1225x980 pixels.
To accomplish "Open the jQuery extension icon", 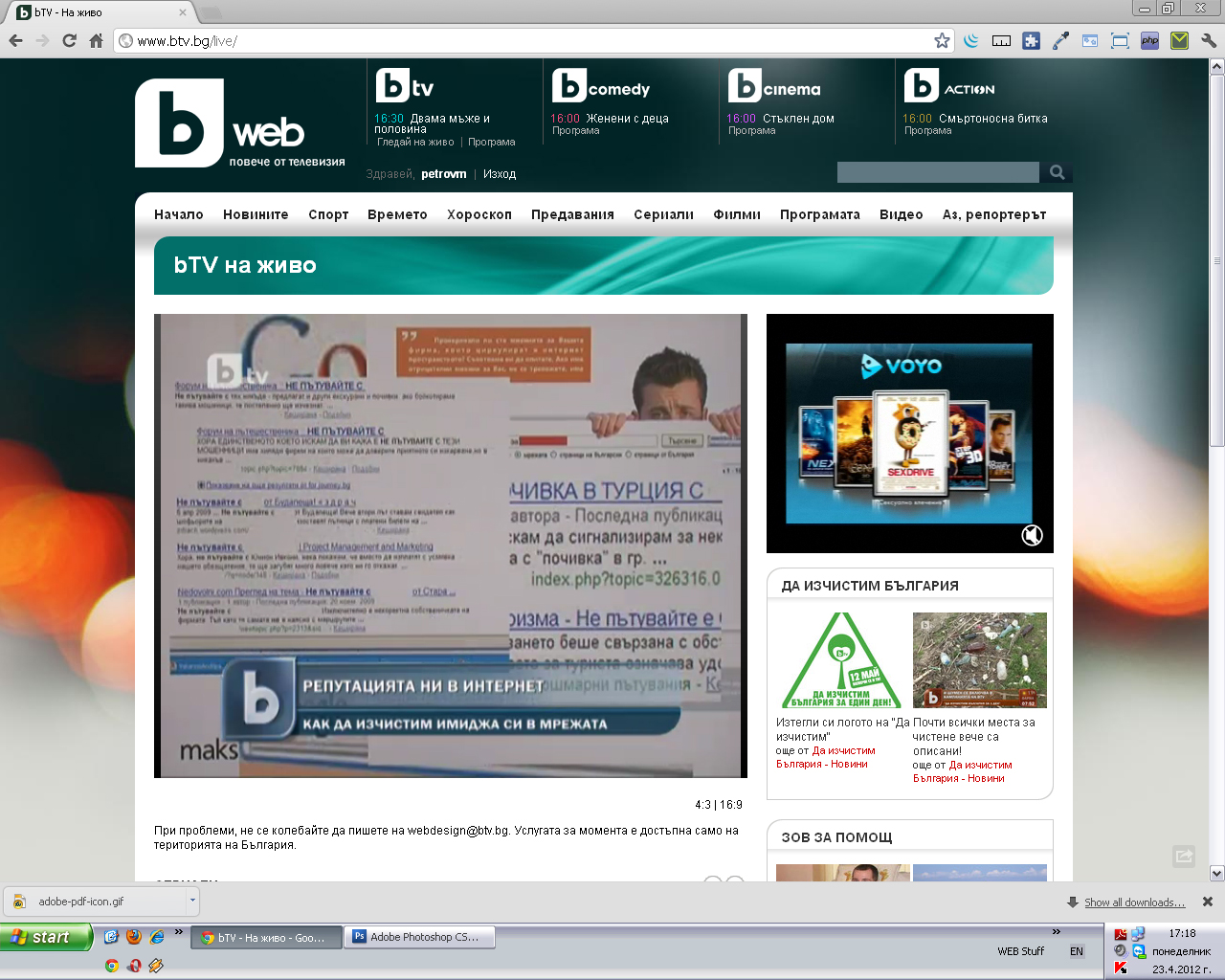I will (971, 40).
